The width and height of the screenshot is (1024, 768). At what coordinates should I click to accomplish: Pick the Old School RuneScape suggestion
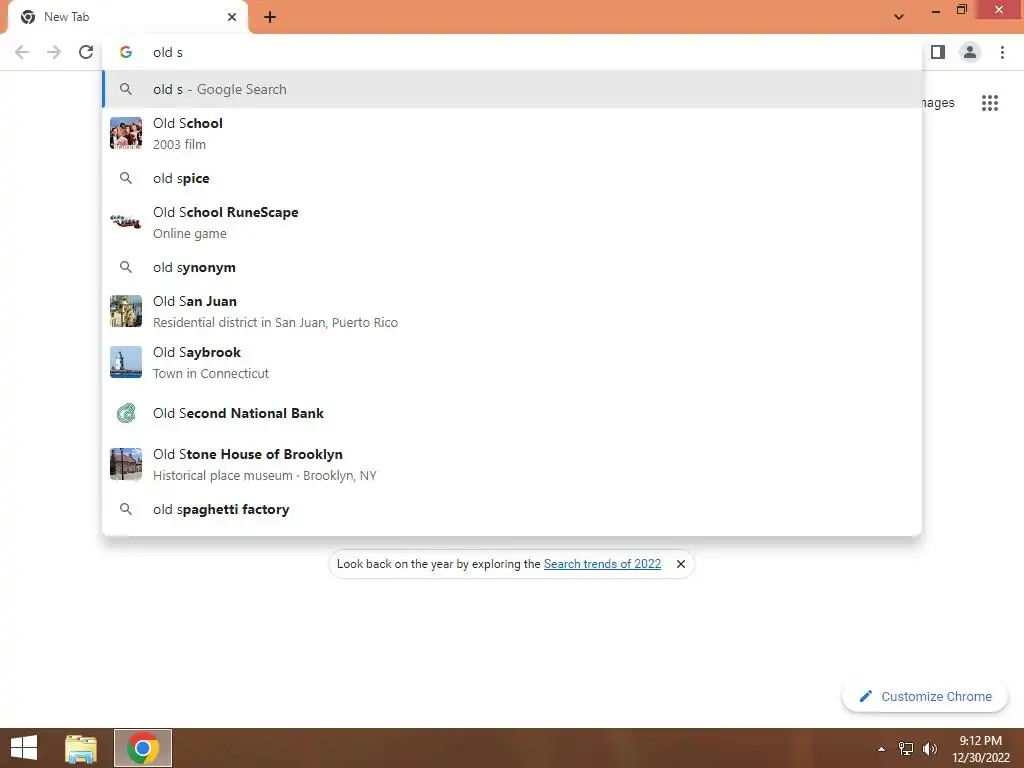(x=512, y=222)
